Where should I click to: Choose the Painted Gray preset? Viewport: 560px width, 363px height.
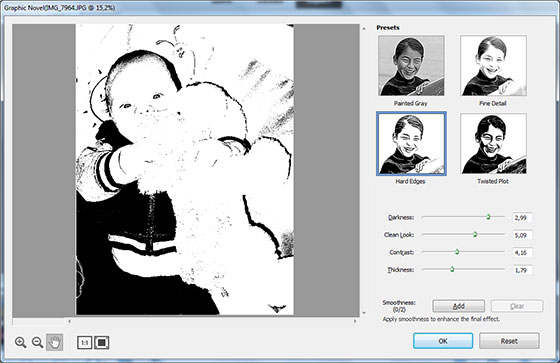(411, 65)
